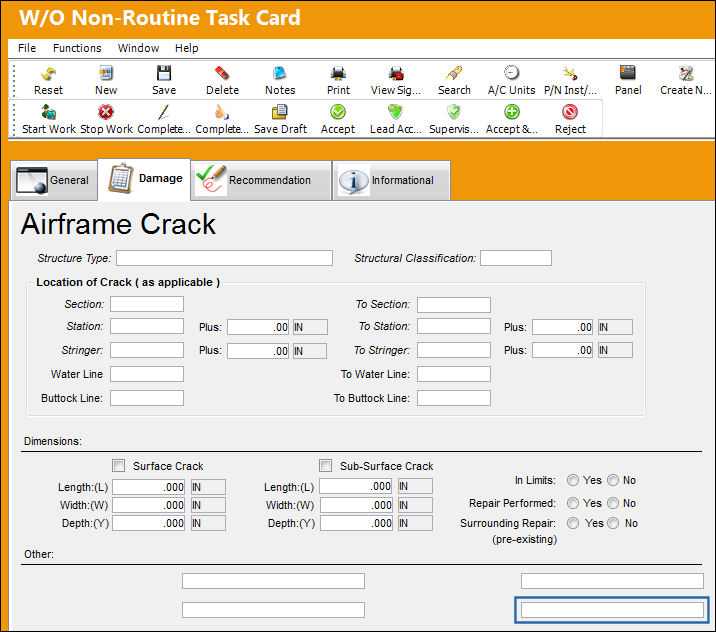Click the Lead Acc... shield icon
716x632 pixels.
pos(395,112)
